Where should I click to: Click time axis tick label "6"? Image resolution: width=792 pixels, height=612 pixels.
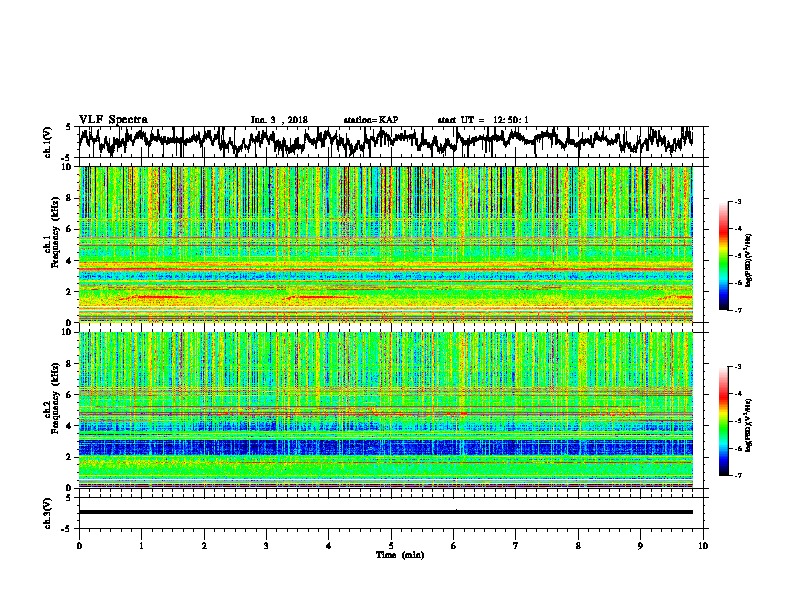click(454, 546)
